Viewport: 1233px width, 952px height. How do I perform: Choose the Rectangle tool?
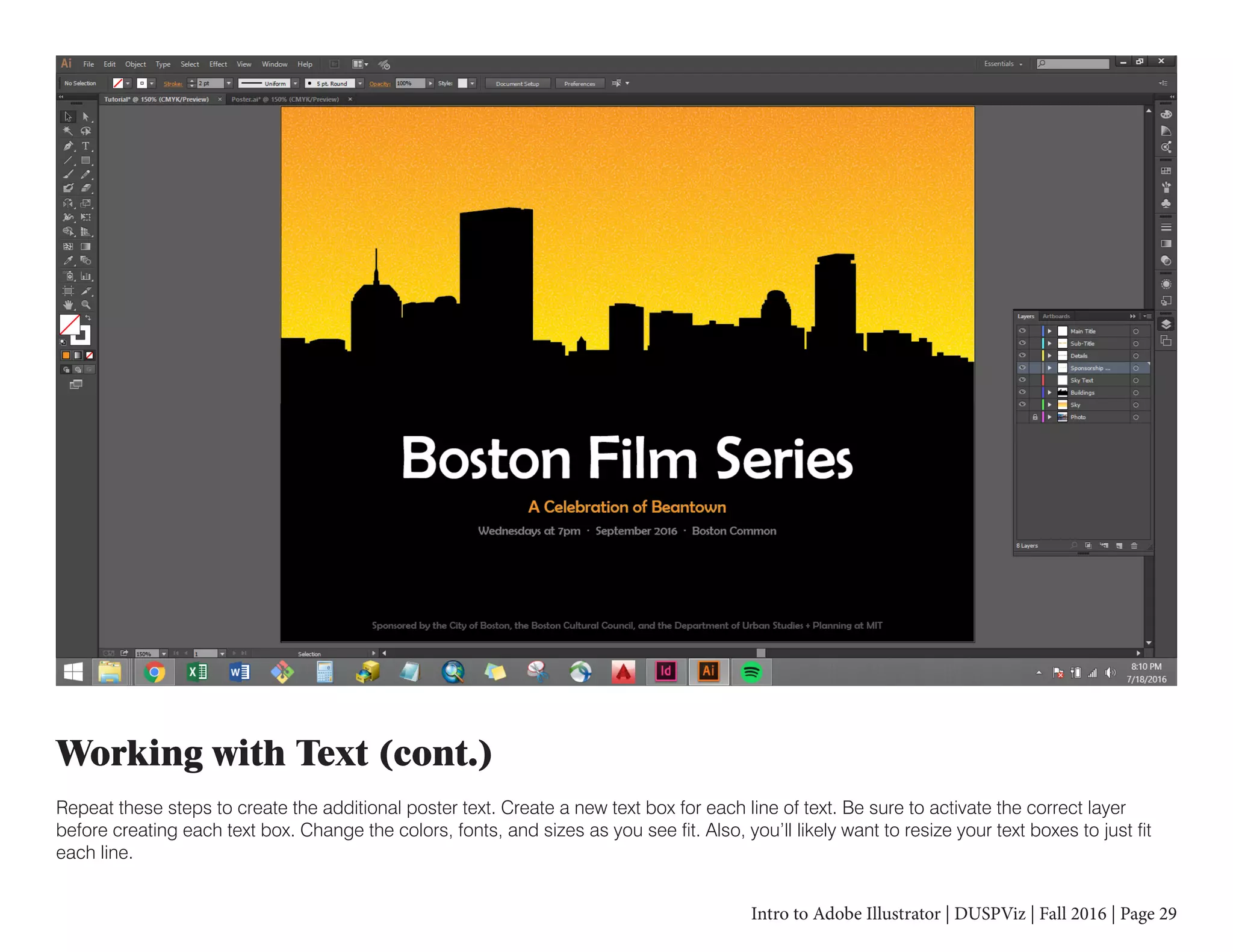85,161
